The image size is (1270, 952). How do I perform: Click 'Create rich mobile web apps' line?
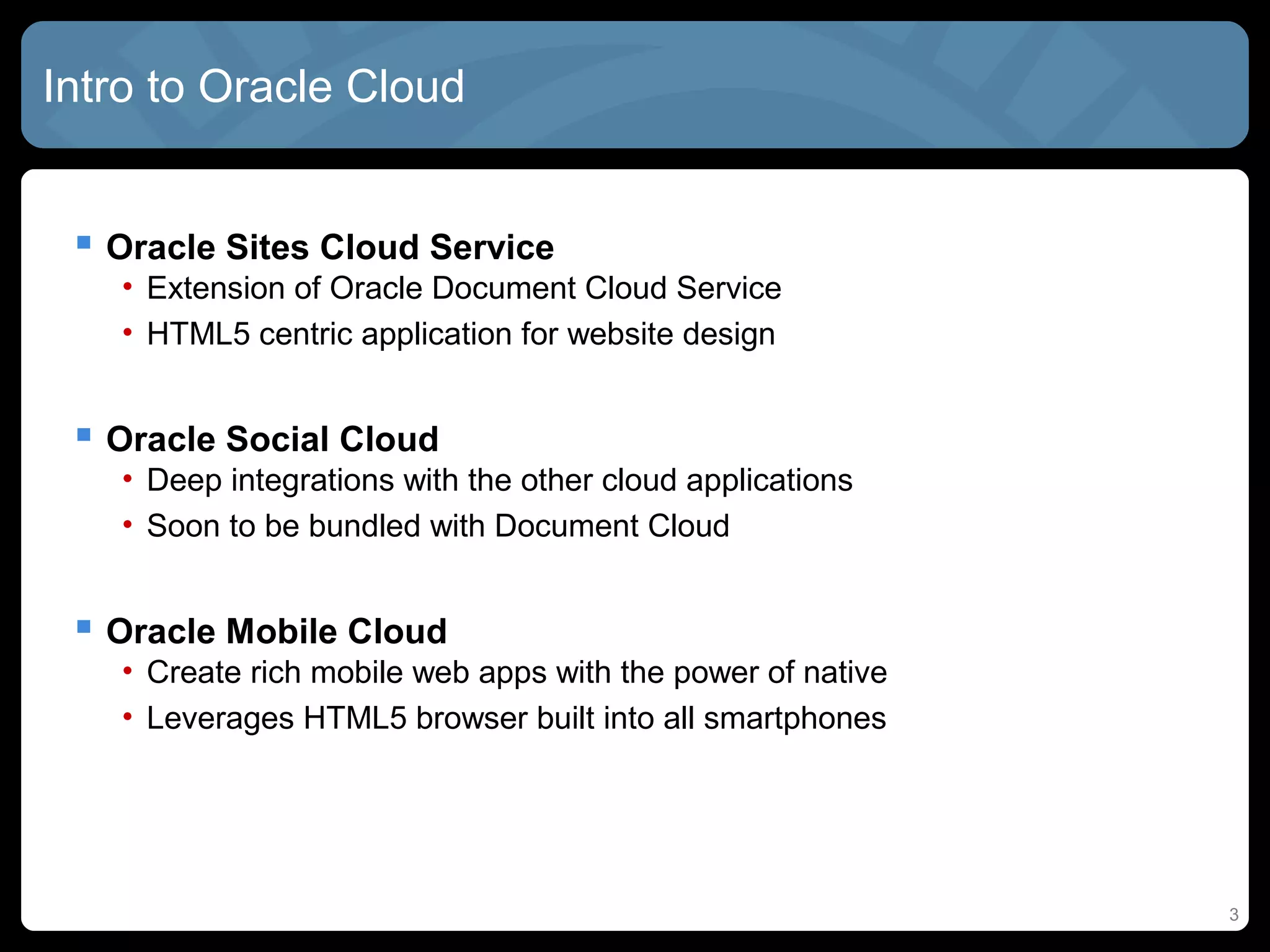[517, 672]
